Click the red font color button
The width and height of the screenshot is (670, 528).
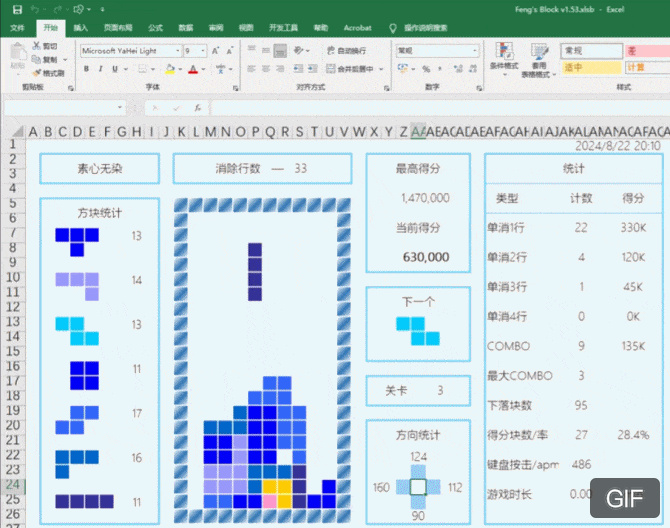193,68
